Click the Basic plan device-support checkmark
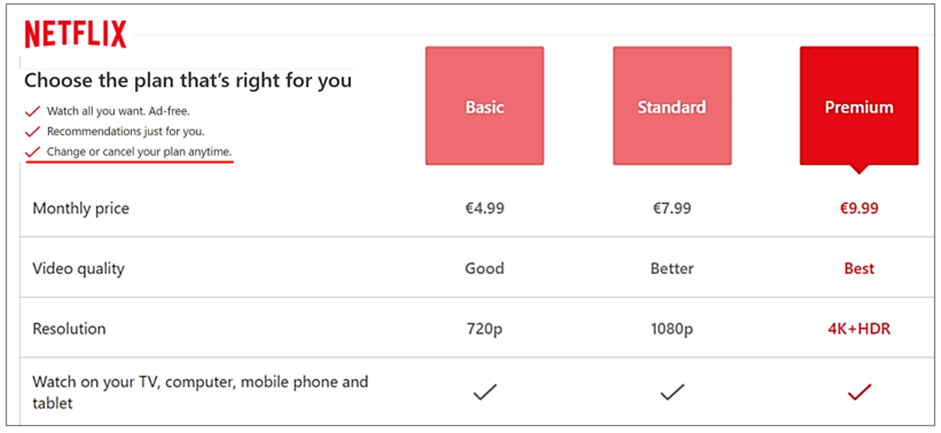 point(484,393)
